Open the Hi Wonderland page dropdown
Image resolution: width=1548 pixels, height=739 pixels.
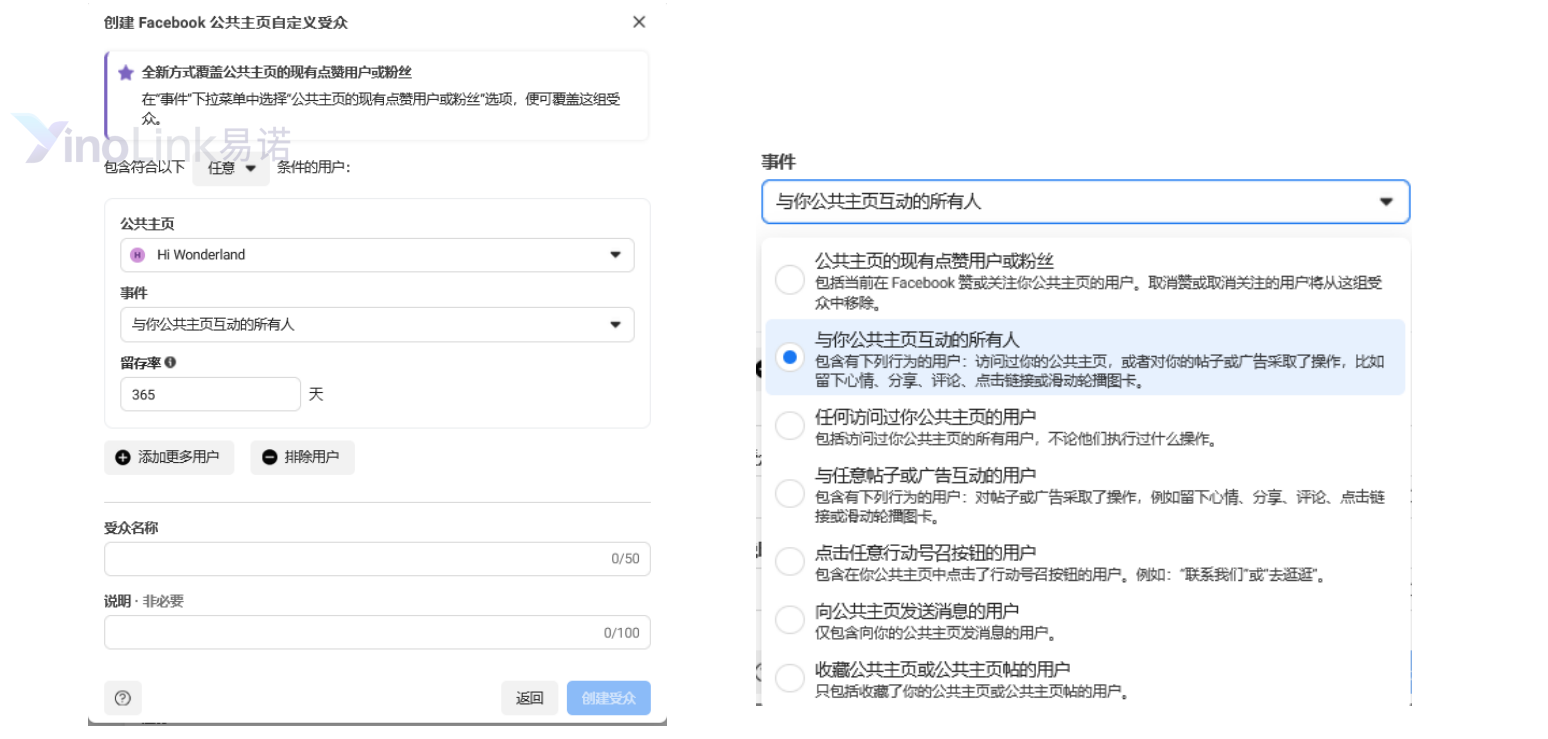pyautogui.click(x=377, y=255)
